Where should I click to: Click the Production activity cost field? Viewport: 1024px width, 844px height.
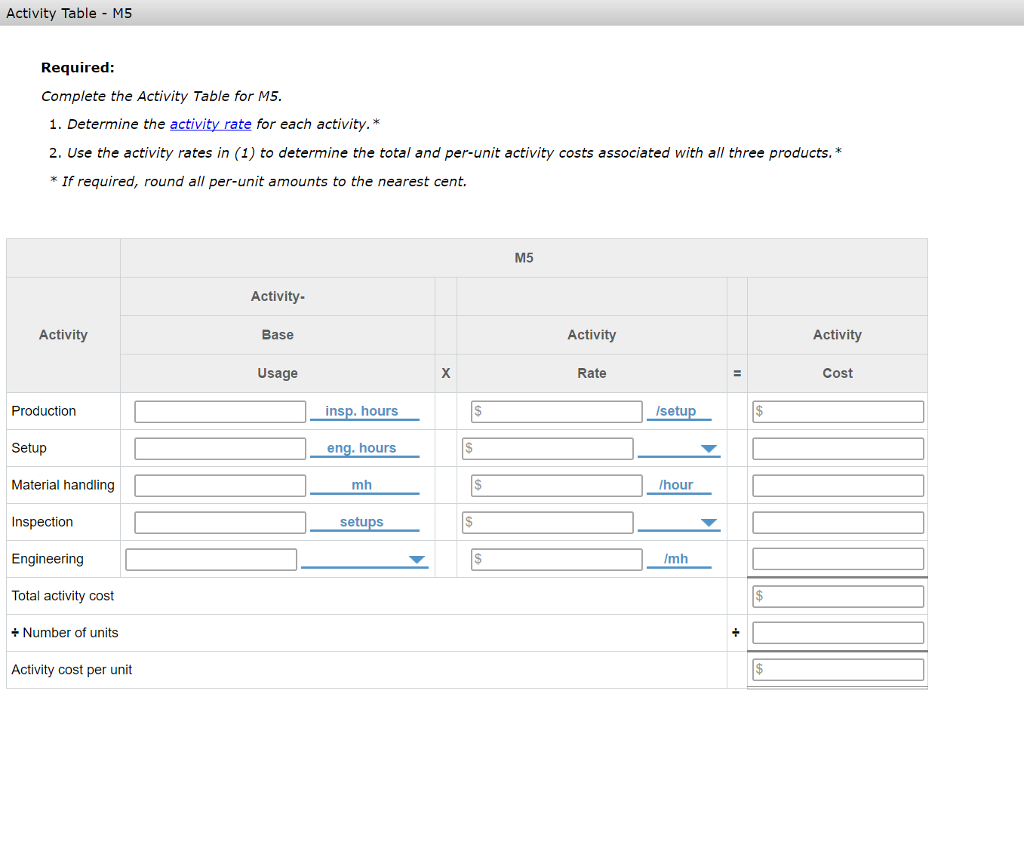(838, 412)
